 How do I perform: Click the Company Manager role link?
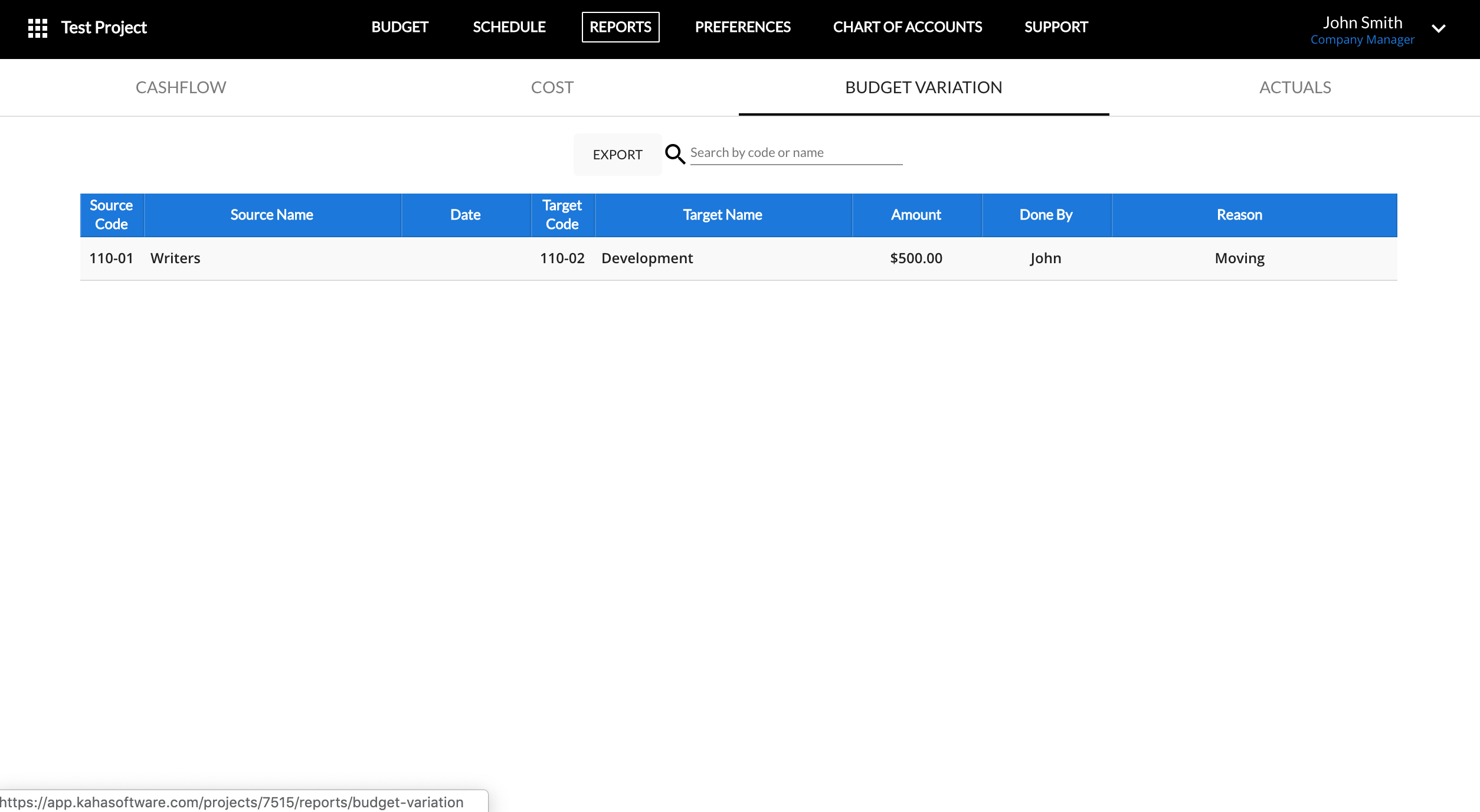[x=1362, y=40]
